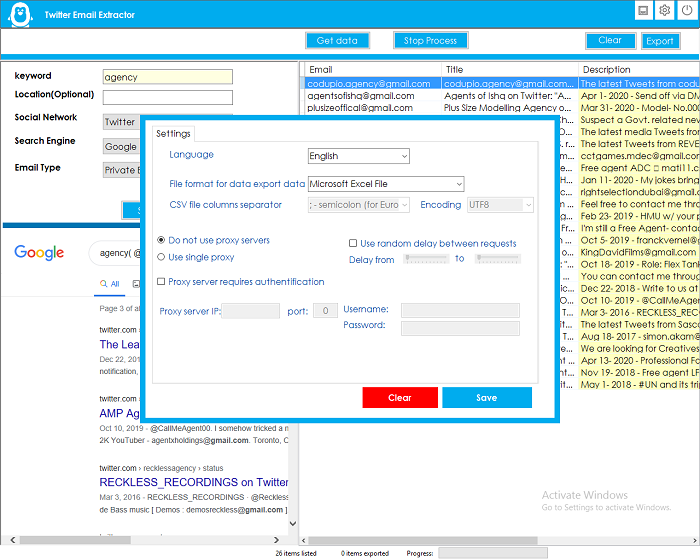Open Search Engine Google dropdown

click(121, 146)
